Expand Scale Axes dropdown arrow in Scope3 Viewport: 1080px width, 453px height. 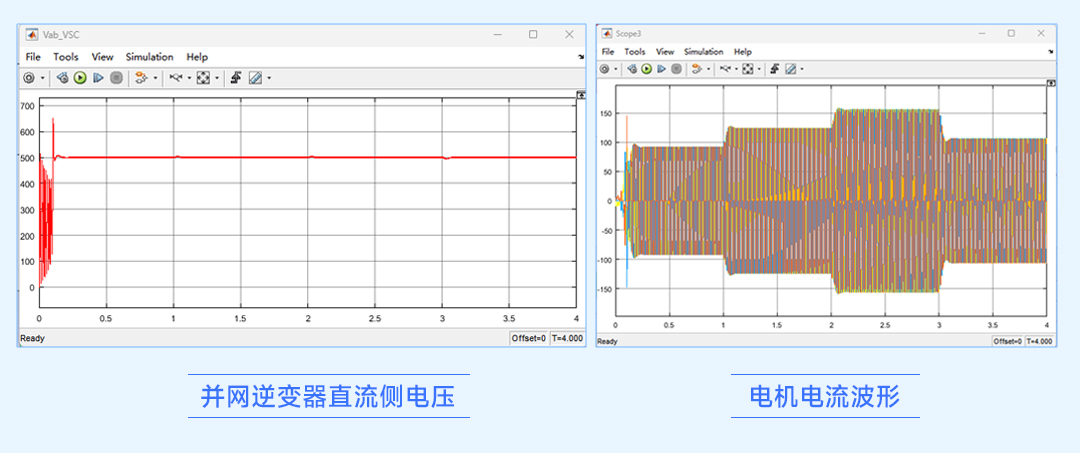point(759,70)
